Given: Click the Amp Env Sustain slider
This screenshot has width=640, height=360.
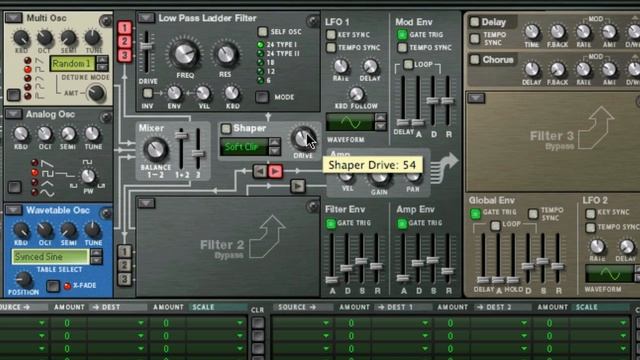Looking at the screenshot, I should (x=432, y=260).
